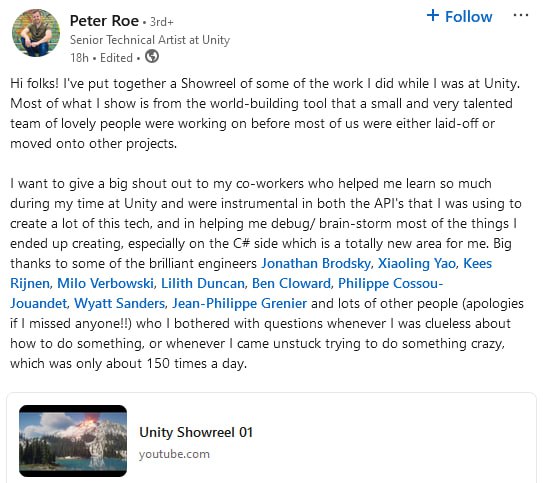Click the youtube.com source label
This screenshot has width=546, height=483.
174,454
